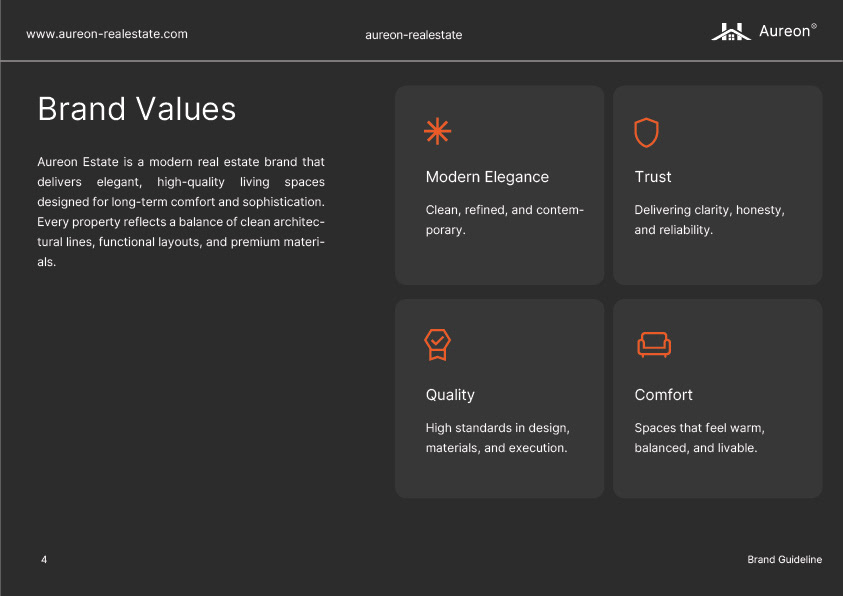This screenshot has width=843, height=596.
Task: Click the Aureon Estate description paragraph
Action: pos(181,211)
